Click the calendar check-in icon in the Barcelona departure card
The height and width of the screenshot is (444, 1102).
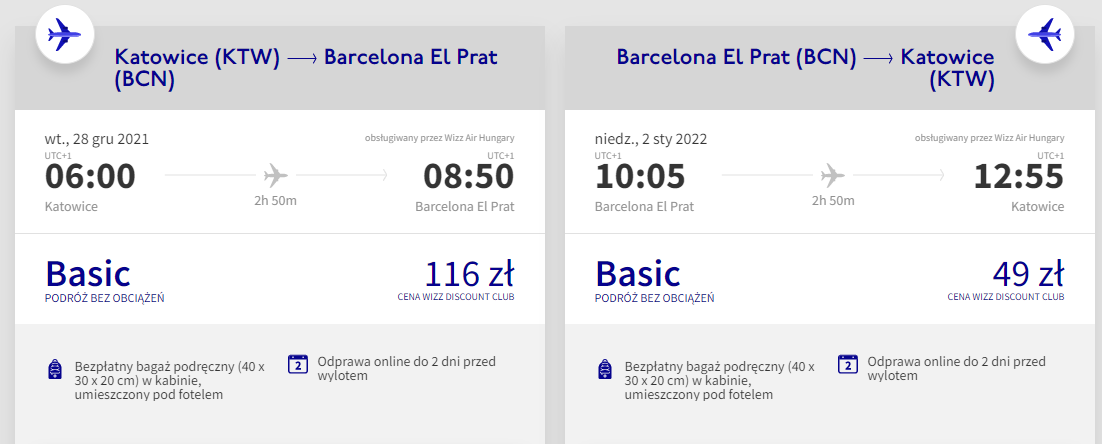click(848, 364)
